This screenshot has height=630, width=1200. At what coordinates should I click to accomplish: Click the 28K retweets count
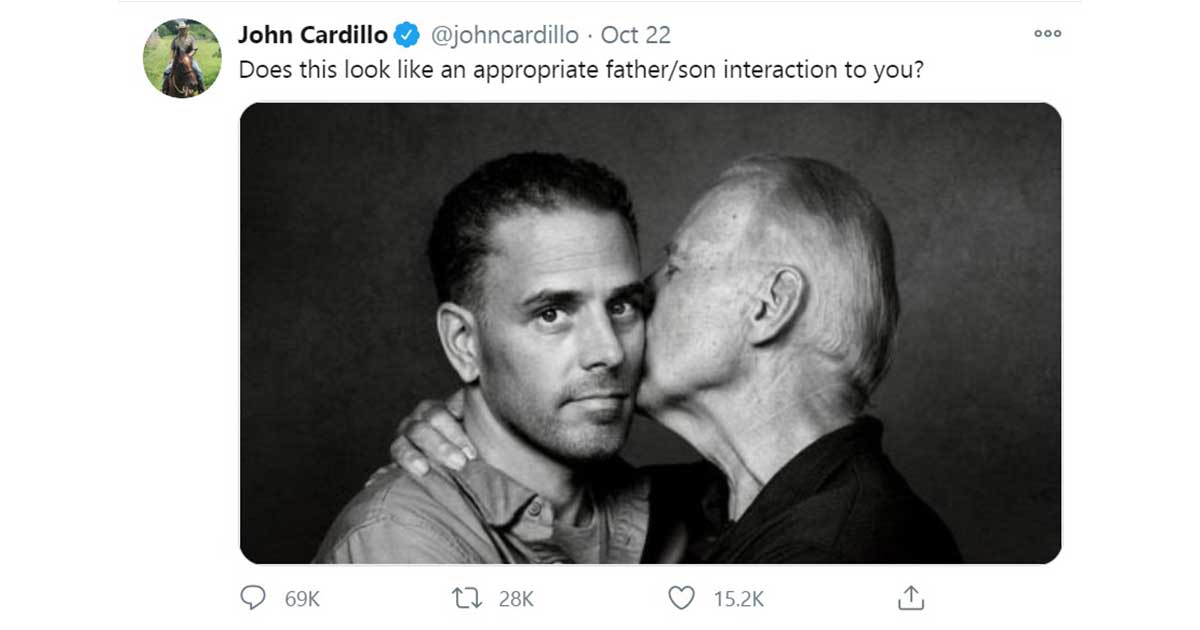click(516, 599)
